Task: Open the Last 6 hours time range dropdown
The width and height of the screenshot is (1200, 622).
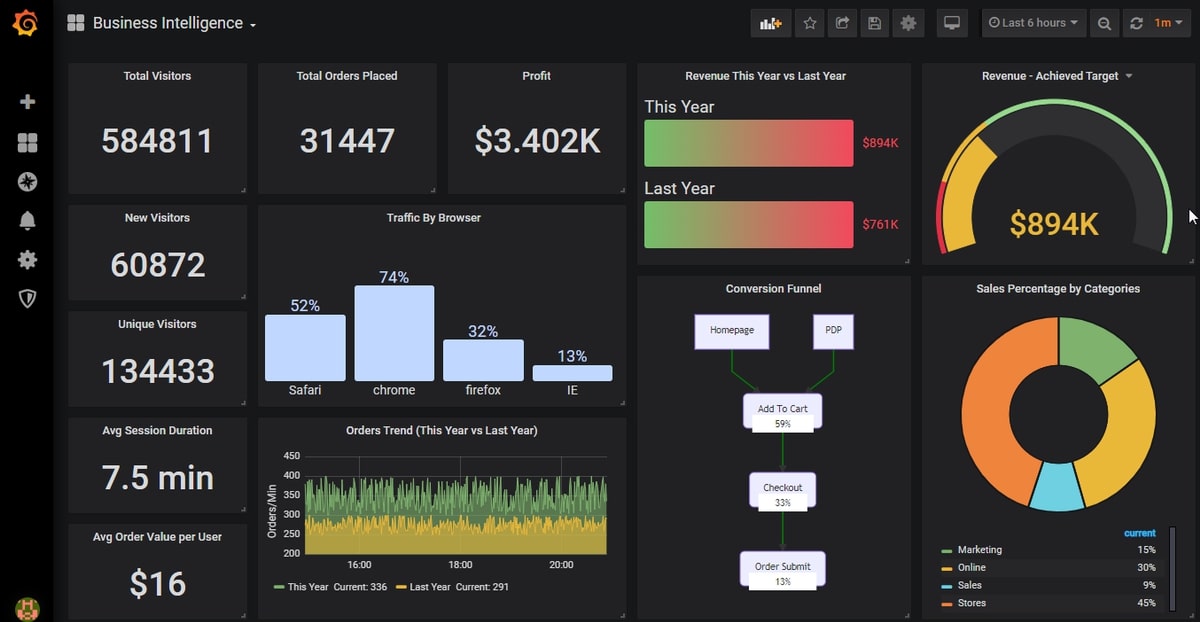Action: click(1034, 23)
